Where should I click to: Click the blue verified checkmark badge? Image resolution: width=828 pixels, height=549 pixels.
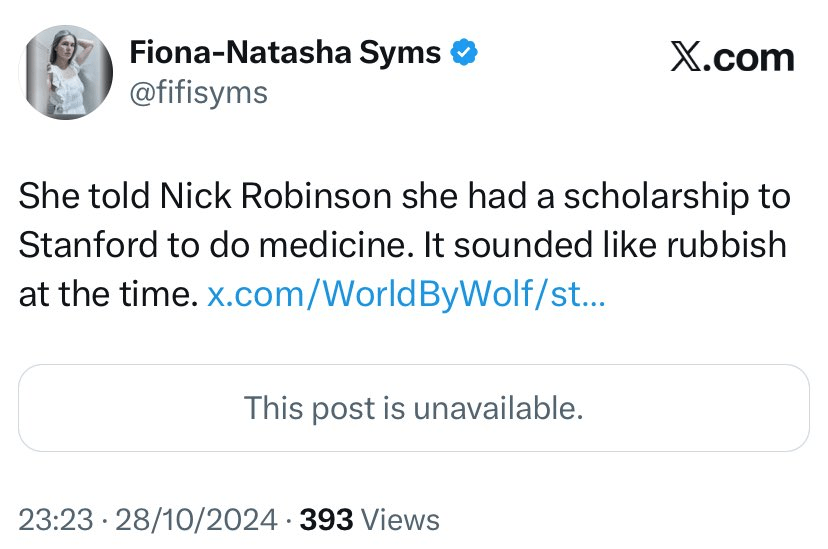[x=463, y=51]
